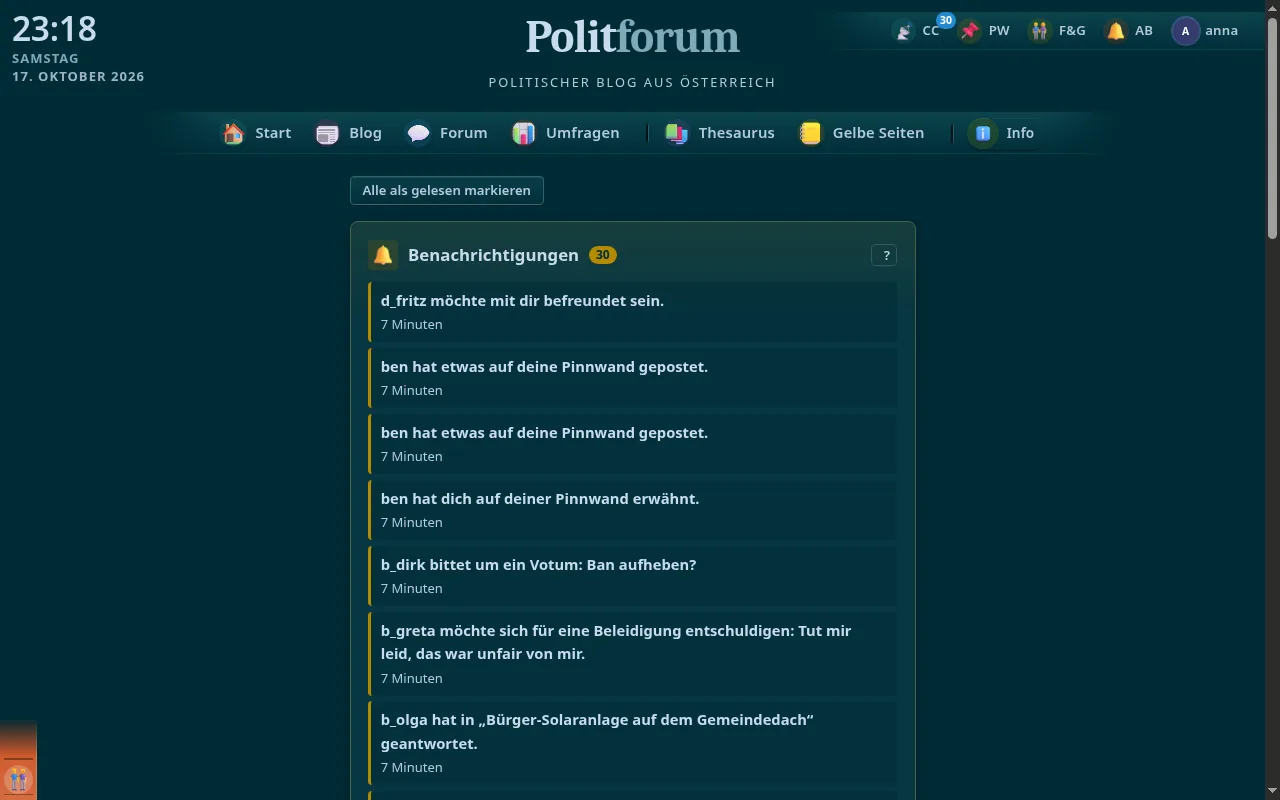Go to Politforum site title
Viewport: 1280px width, 800px height.
tap(633, 37)
